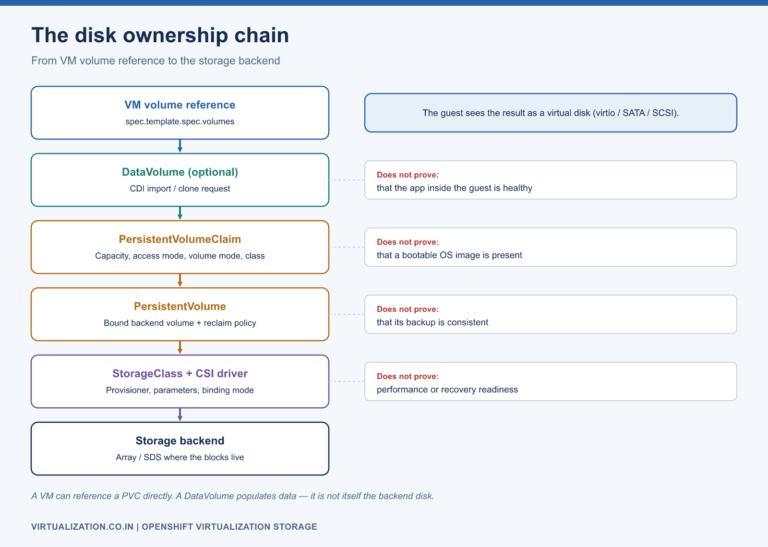Image resolution: width=768 pixels, height=547 pixels.
Task: Click 'that its backup is consistent' text
Action: pos(432,322)
